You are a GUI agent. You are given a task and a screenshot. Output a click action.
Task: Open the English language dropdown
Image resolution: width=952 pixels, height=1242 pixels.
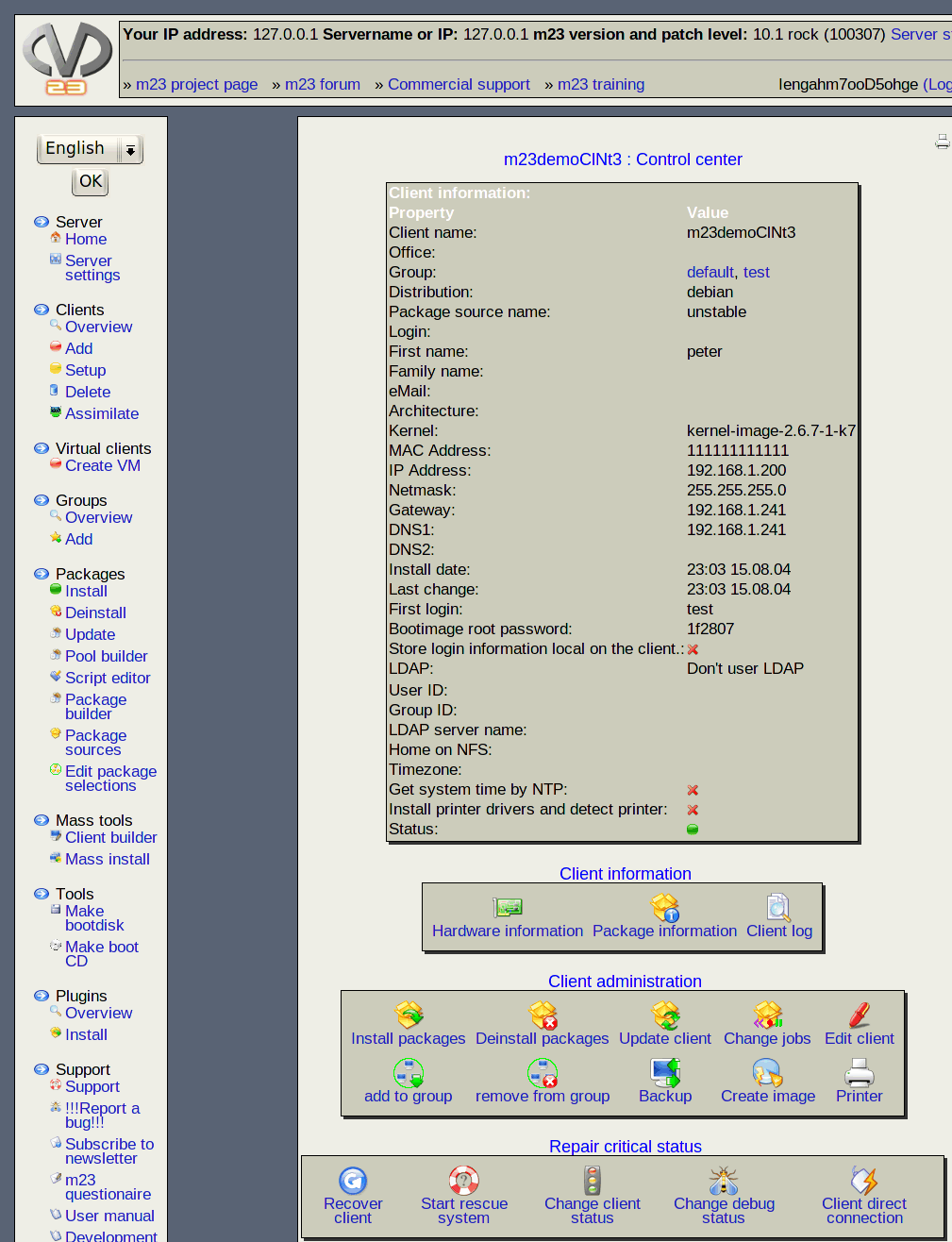point(90,149)
